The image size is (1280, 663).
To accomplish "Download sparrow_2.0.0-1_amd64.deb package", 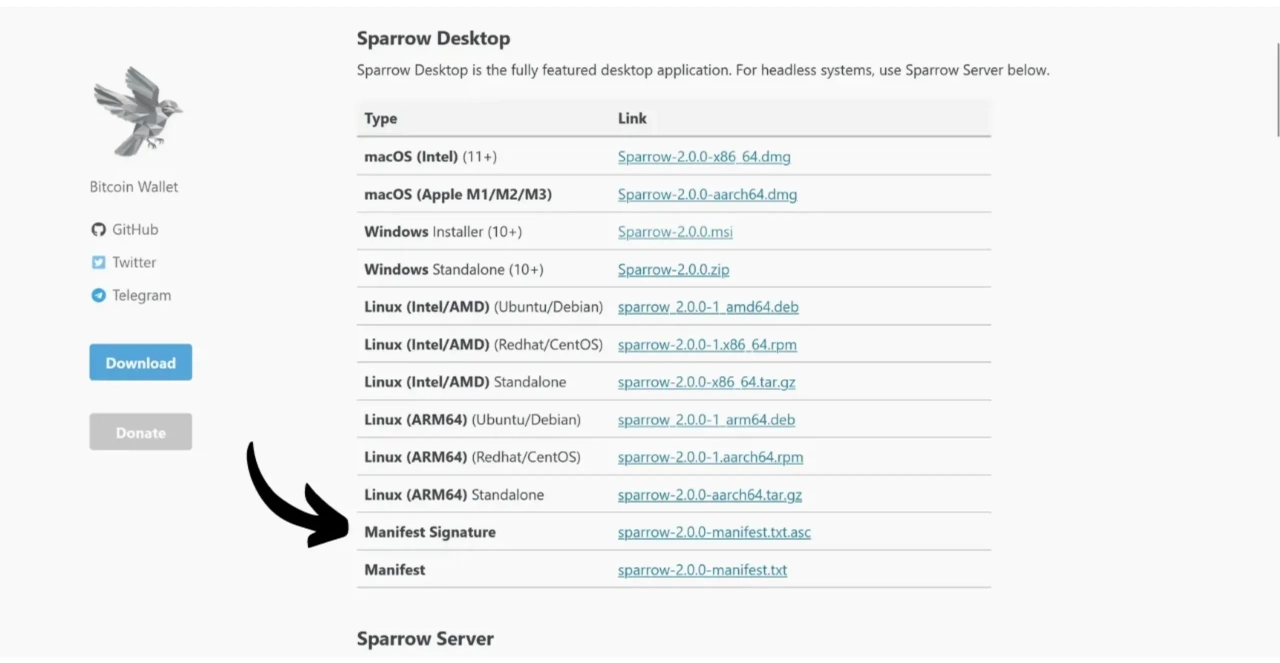I will click(x=708, y=307).
